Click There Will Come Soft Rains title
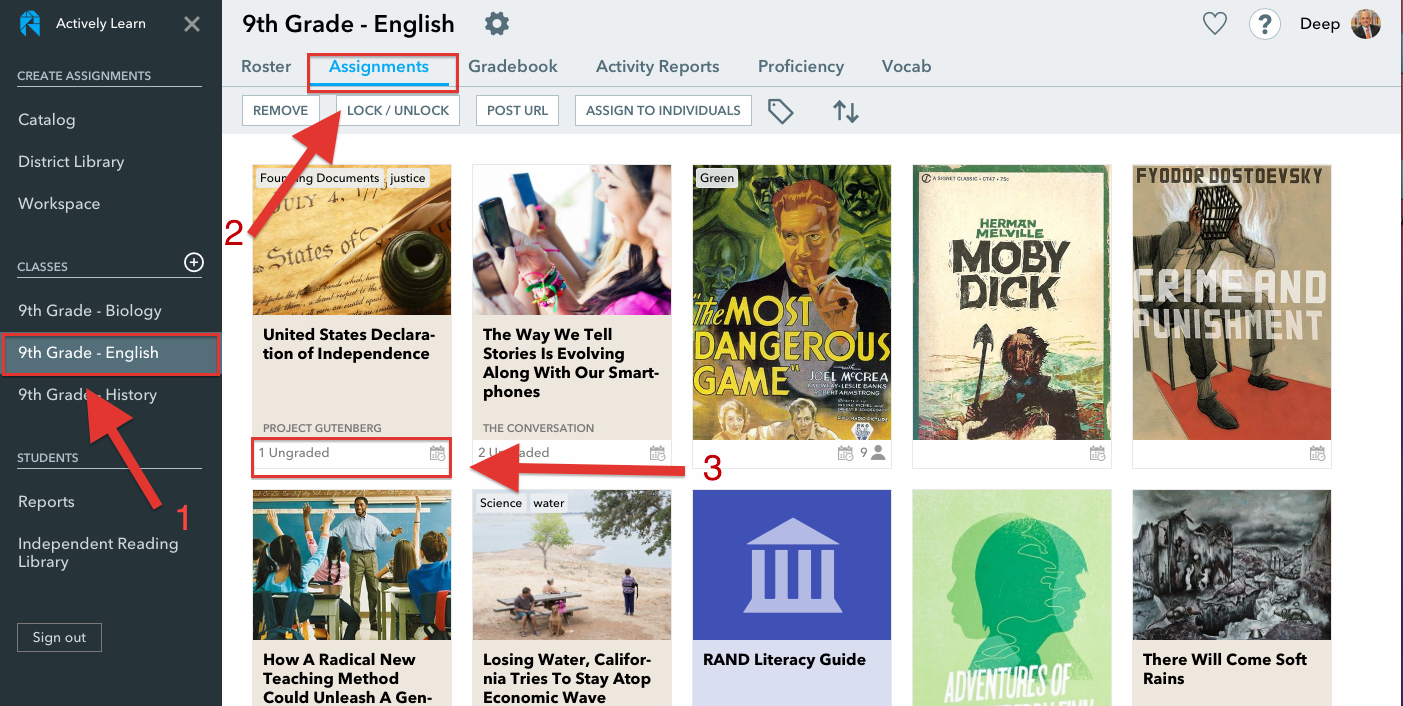 pos(1225,669)
